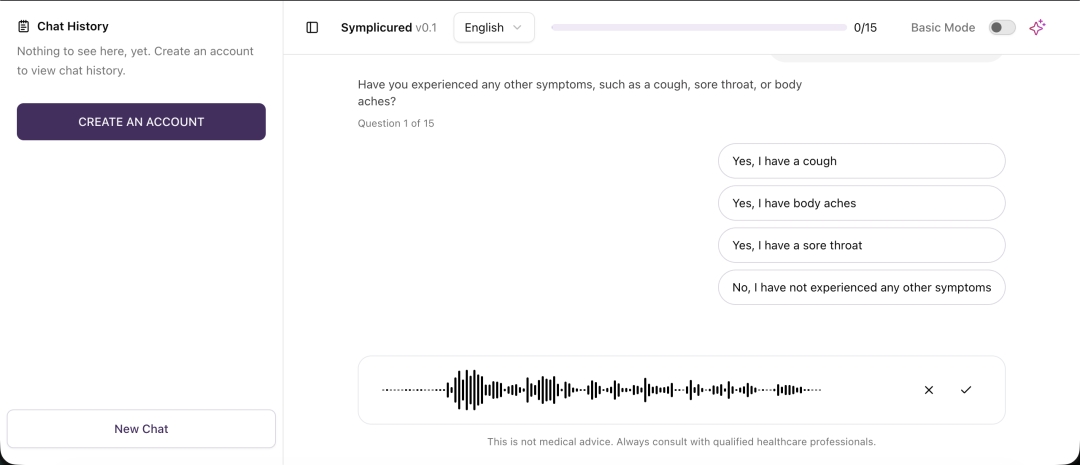Click the Chat History clipboard icon

[24, 27]
